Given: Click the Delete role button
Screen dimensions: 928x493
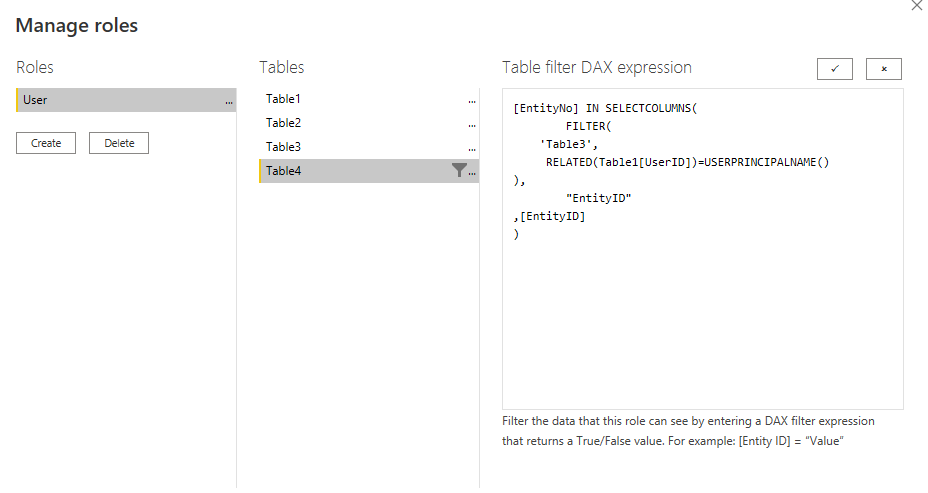Looking at the screenshot, I should 119,143.
